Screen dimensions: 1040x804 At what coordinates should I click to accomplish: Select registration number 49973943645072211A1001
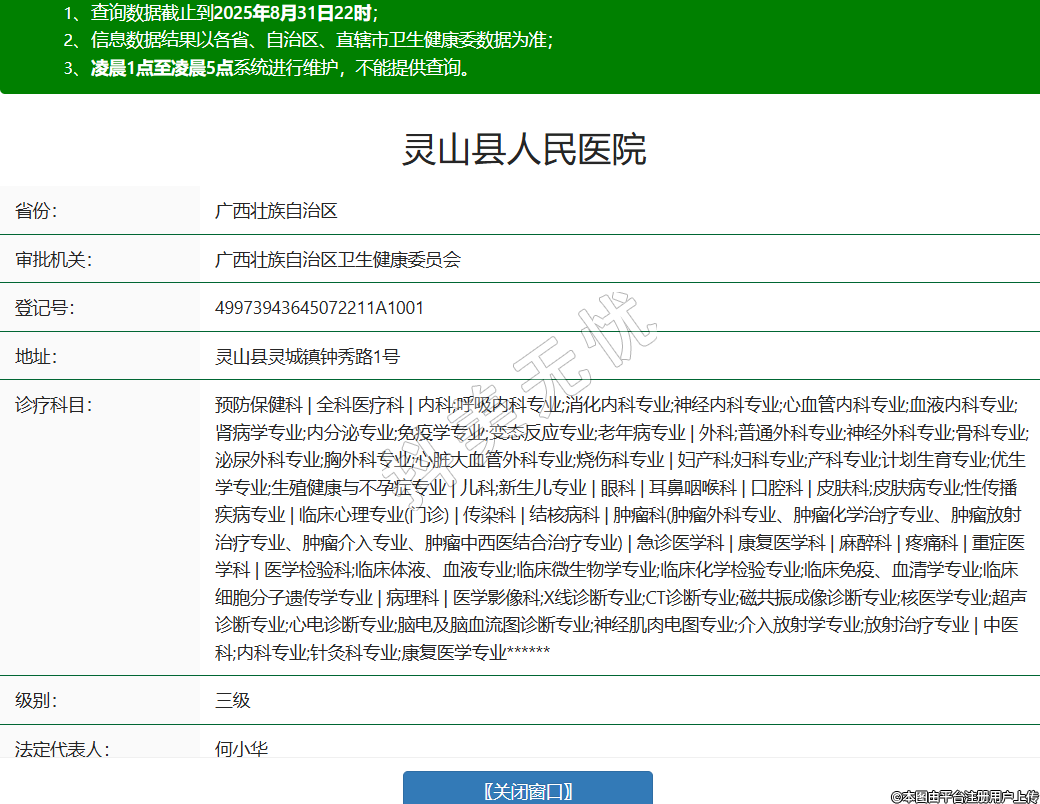click(x=319, y=308)
